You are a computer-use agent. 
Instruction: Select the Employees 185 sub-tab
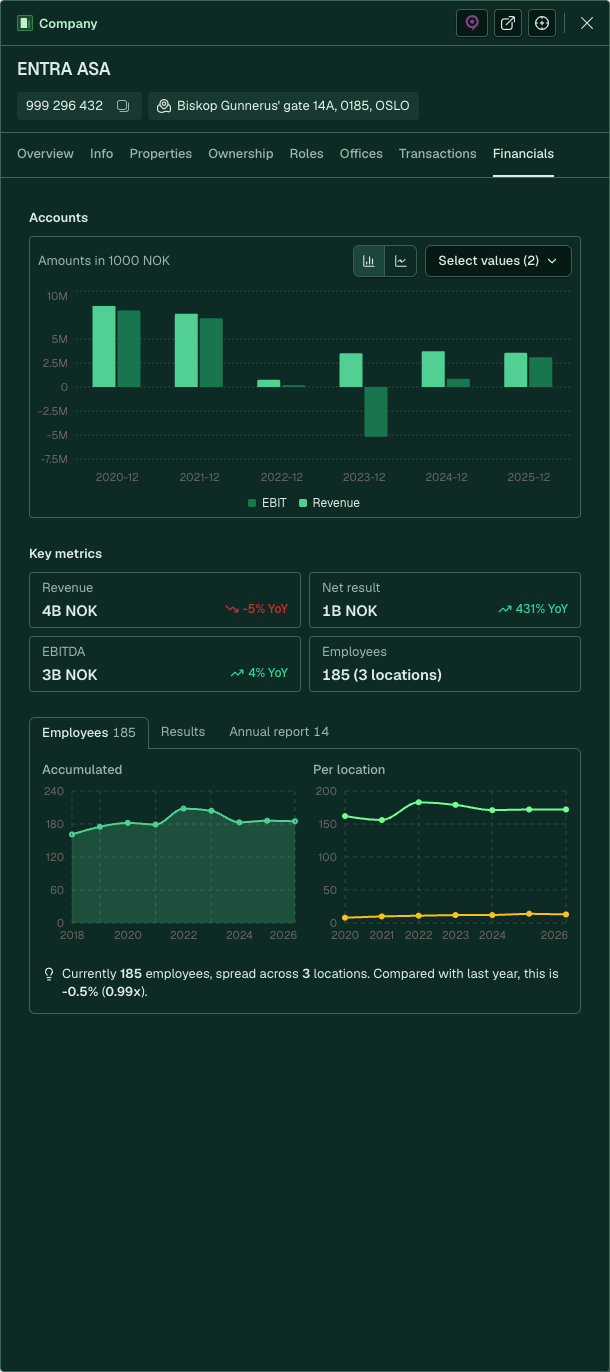89,733
